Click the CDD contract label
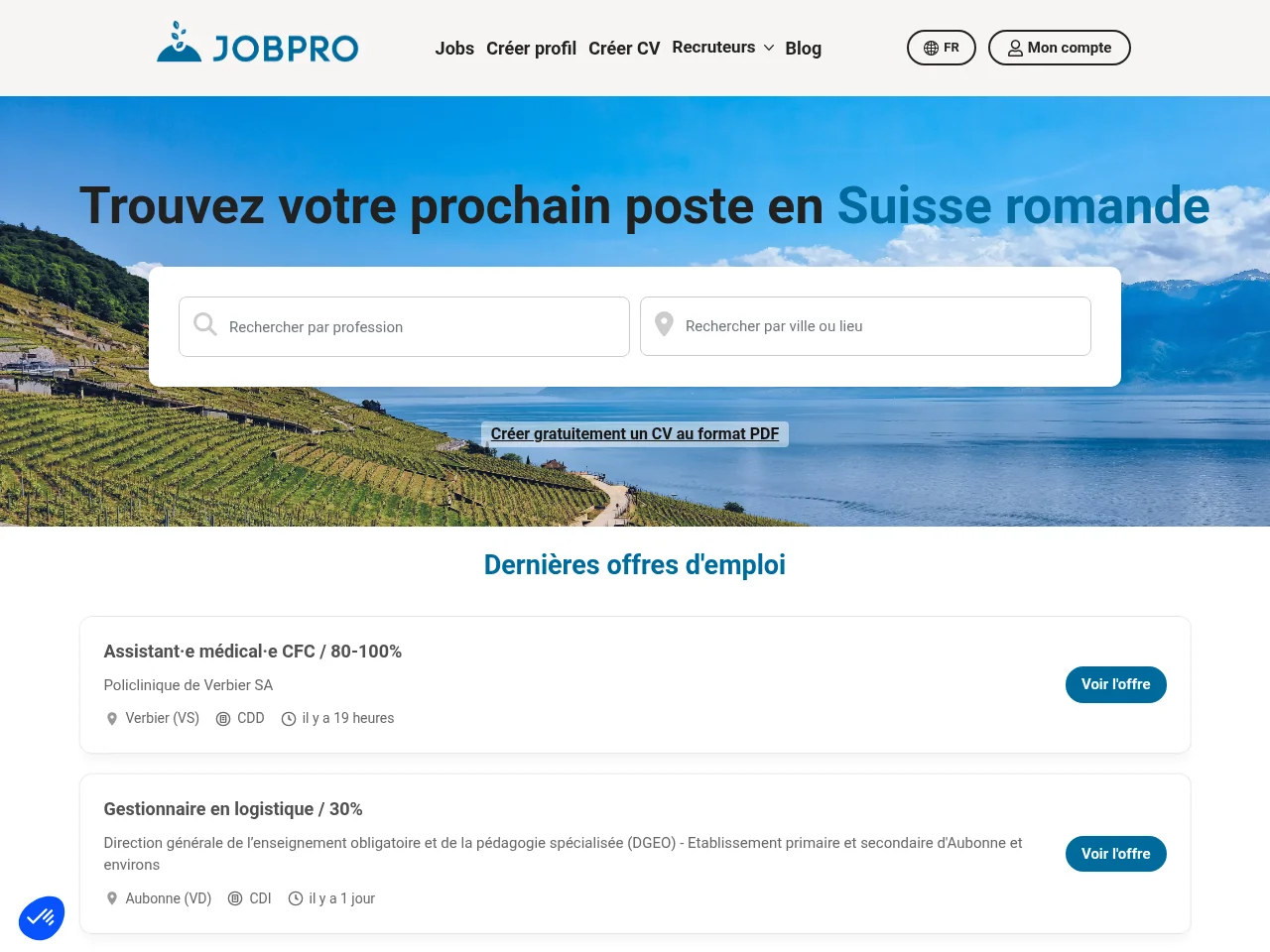Screen dimensions: 1270x952 [x=251, y=718]
